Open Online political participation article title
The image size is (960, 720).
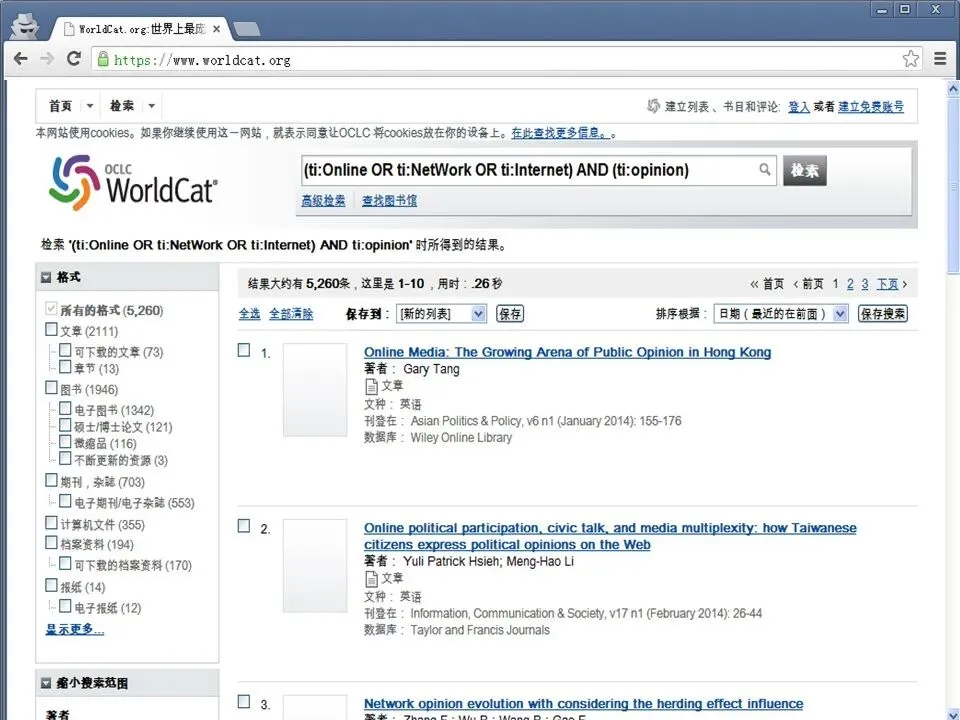tap(610, 536)
